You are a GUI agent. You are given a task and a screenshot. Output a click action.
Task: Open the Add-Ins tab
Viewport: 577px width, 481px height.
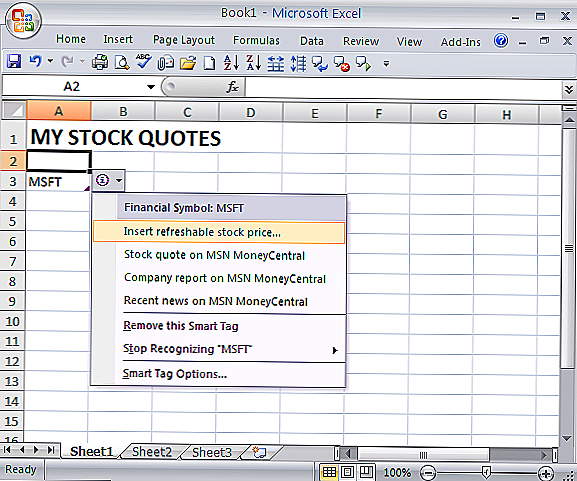pos(461,42)
